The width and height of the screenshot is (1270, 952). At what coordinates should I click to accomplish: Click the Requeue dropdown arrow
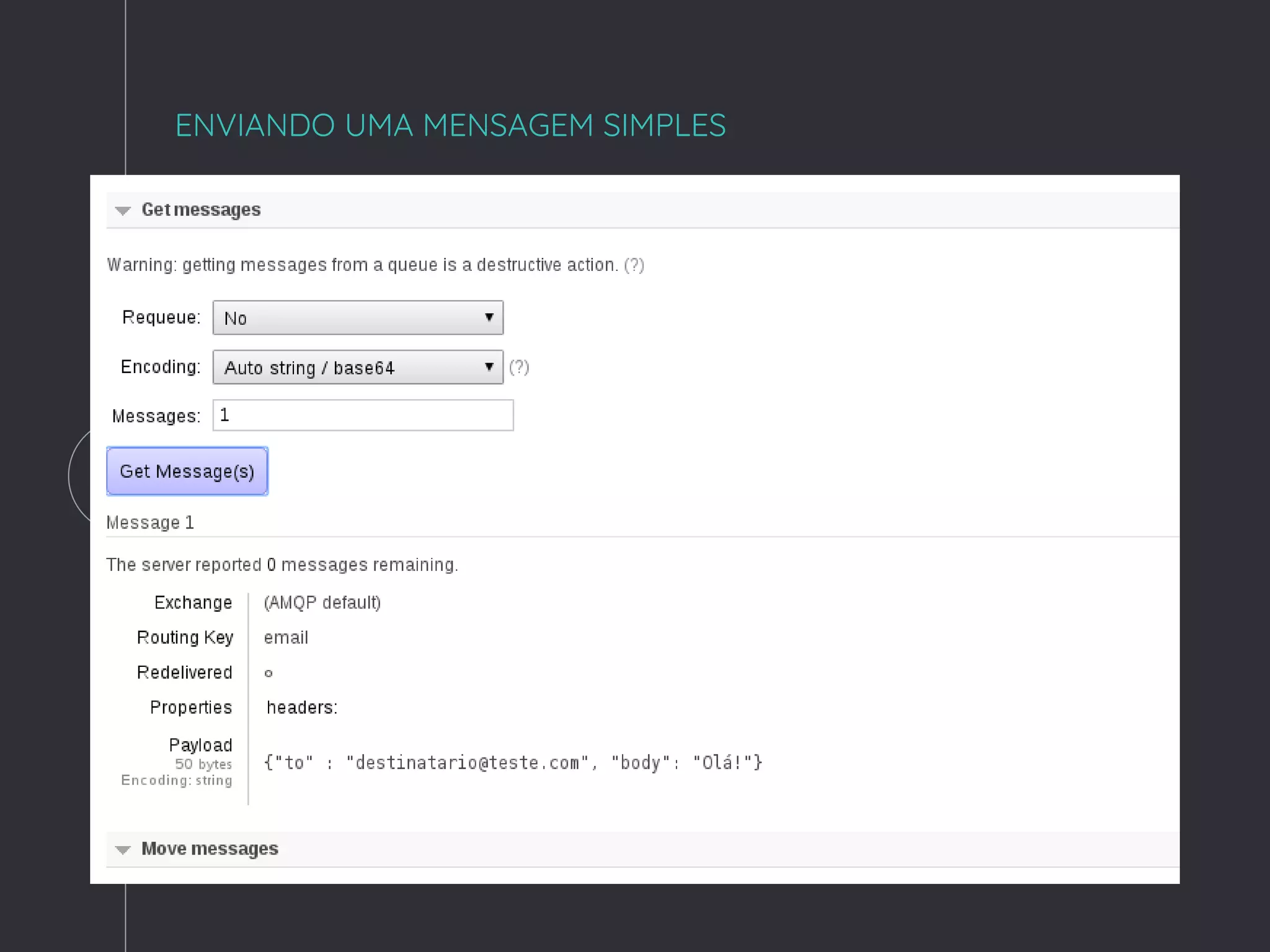click(489, 317)
